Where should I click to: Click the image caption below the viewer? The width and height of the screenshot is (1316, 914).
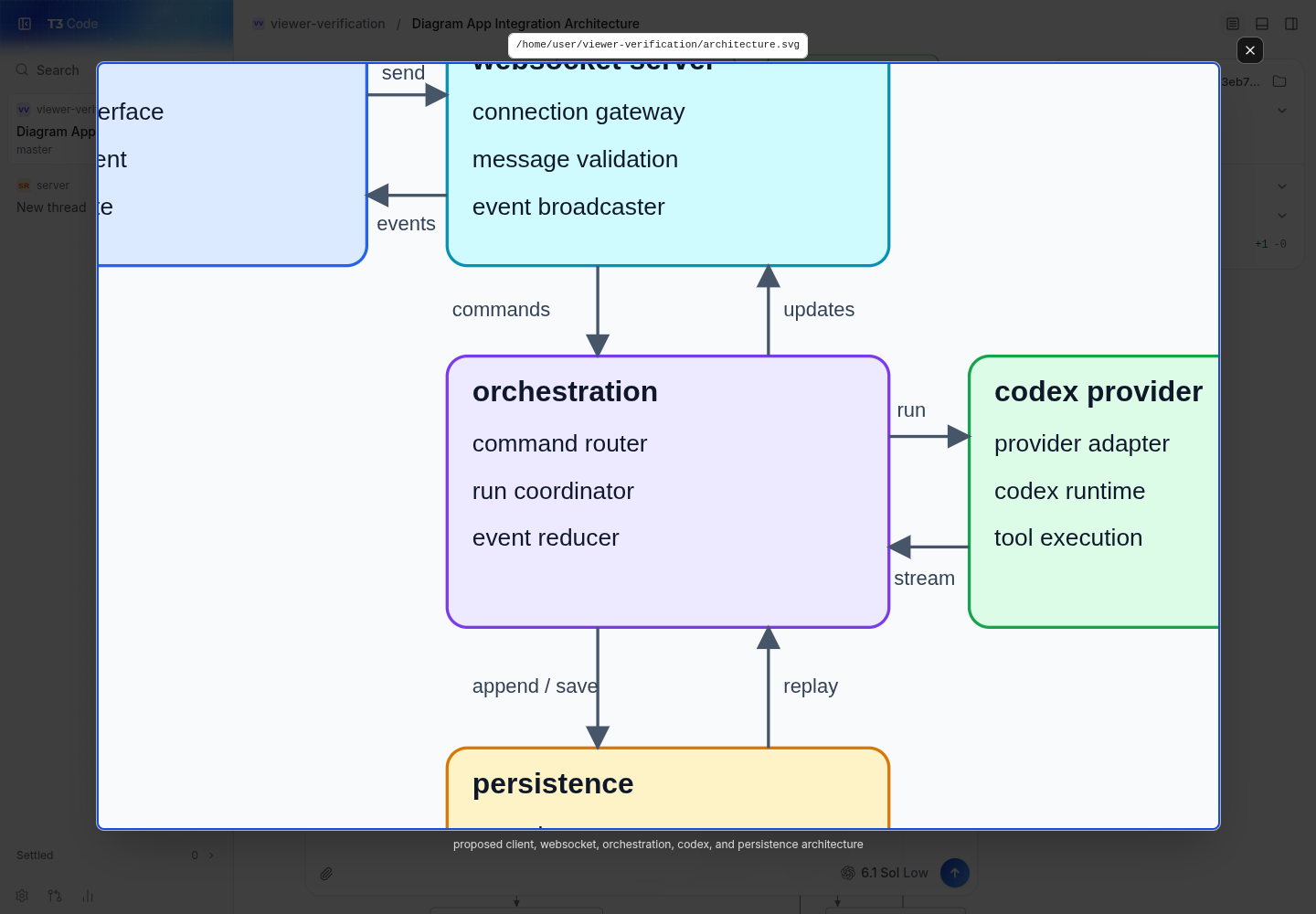(x=658, y=845)
